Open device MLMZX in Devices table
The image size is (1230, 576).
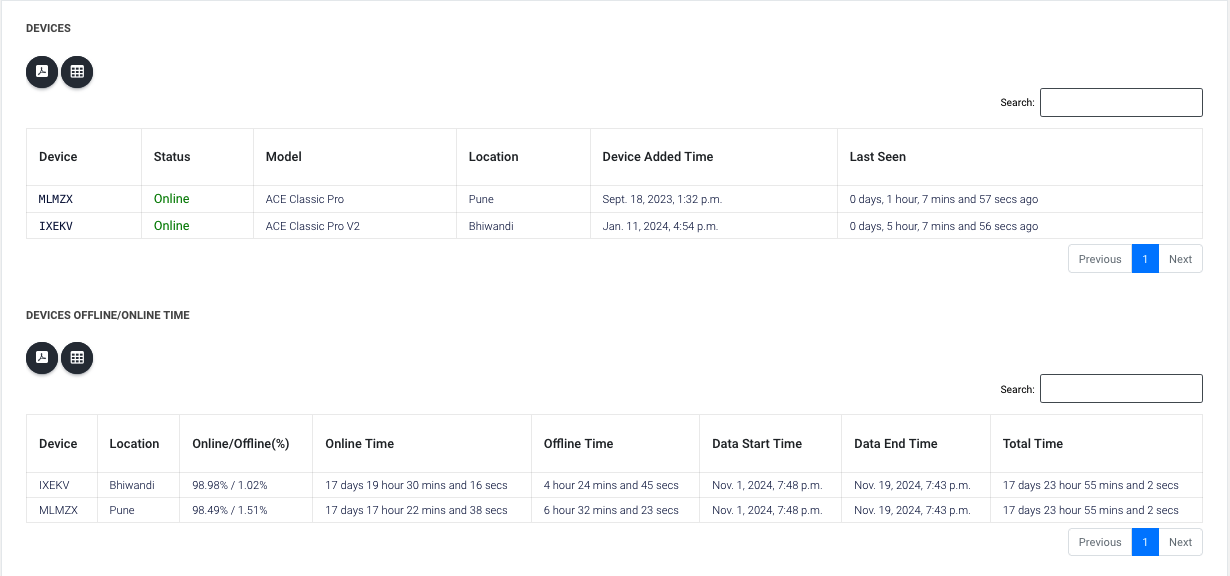(56, 199)
